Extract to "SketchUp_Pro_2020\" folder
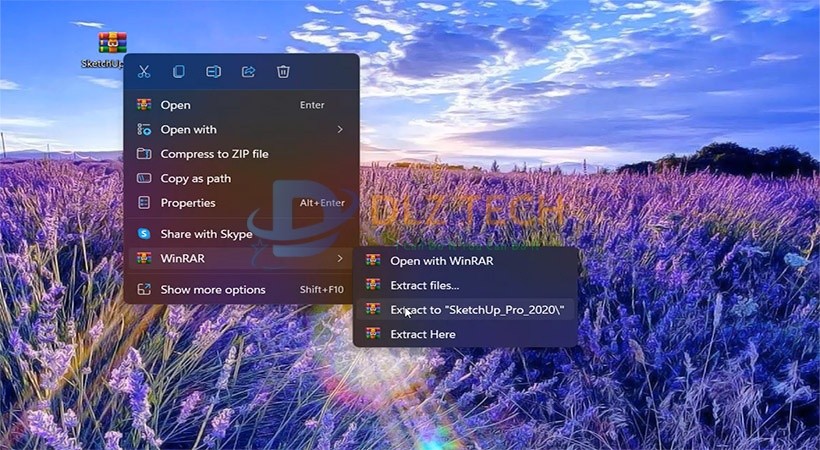The height and width of the screenshot is (450, 820). click(x=477, y=310)
